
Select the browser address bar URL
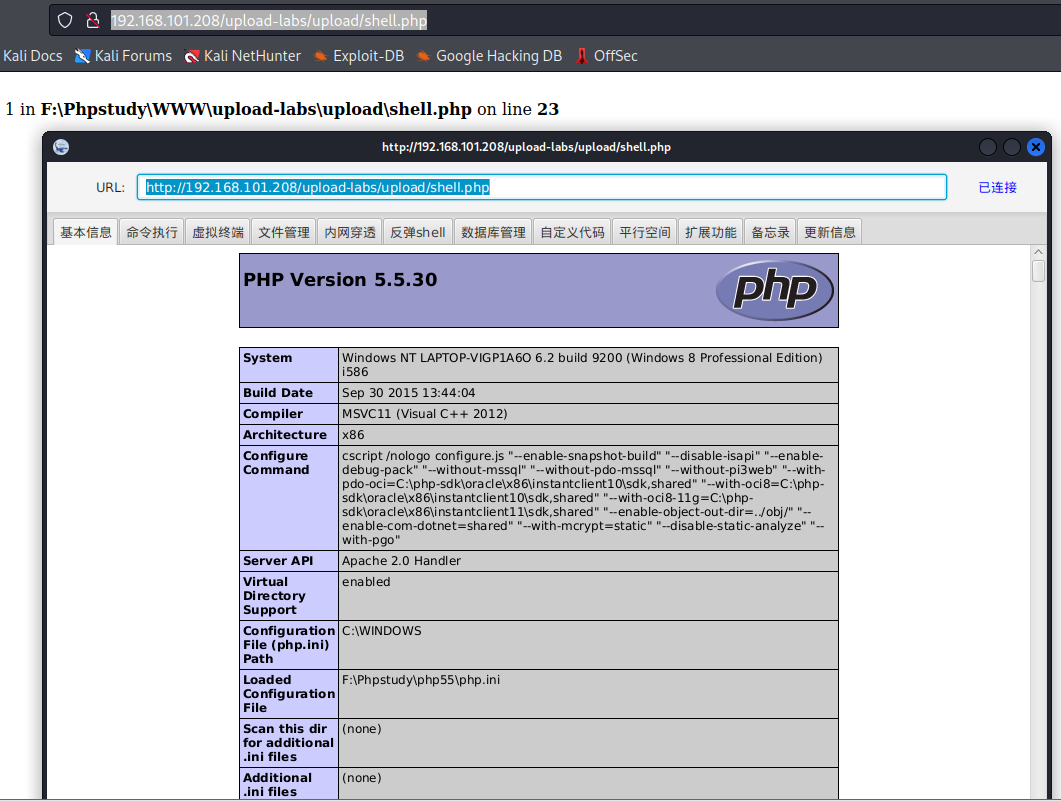[x=269, y=20]
